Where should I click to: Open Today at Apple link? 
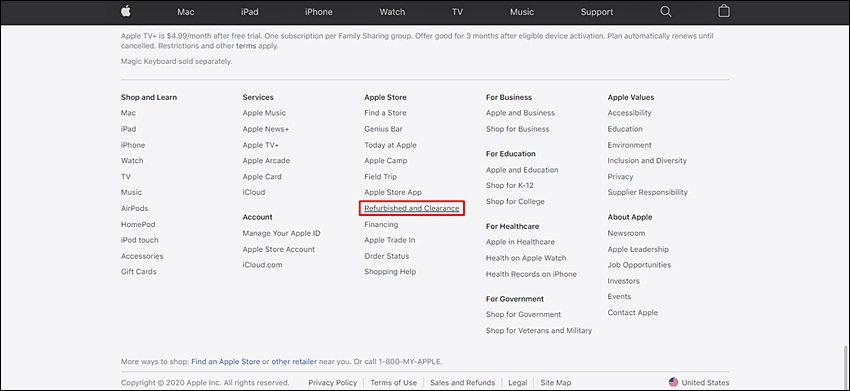pos(390,145)
